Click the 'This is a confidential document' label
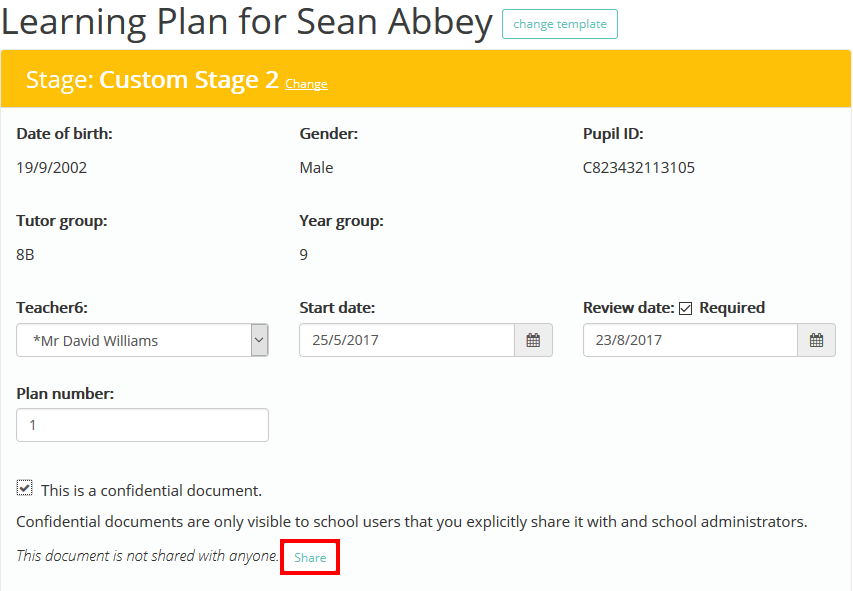This screenshot has width=853, height=591. tap(151, 490)
